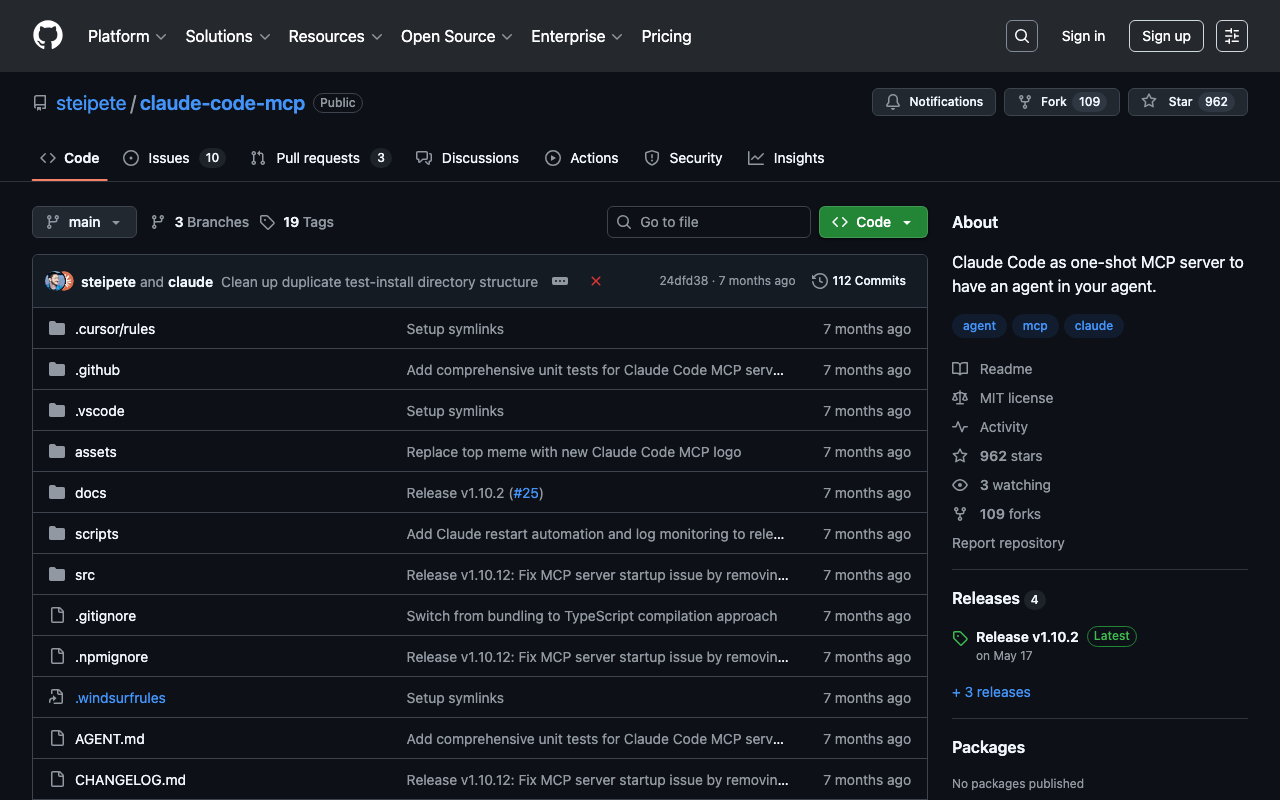Viewport: 1280px width, 800px height.
Task: Click the failed status red X icon
Action: point(596,281)
